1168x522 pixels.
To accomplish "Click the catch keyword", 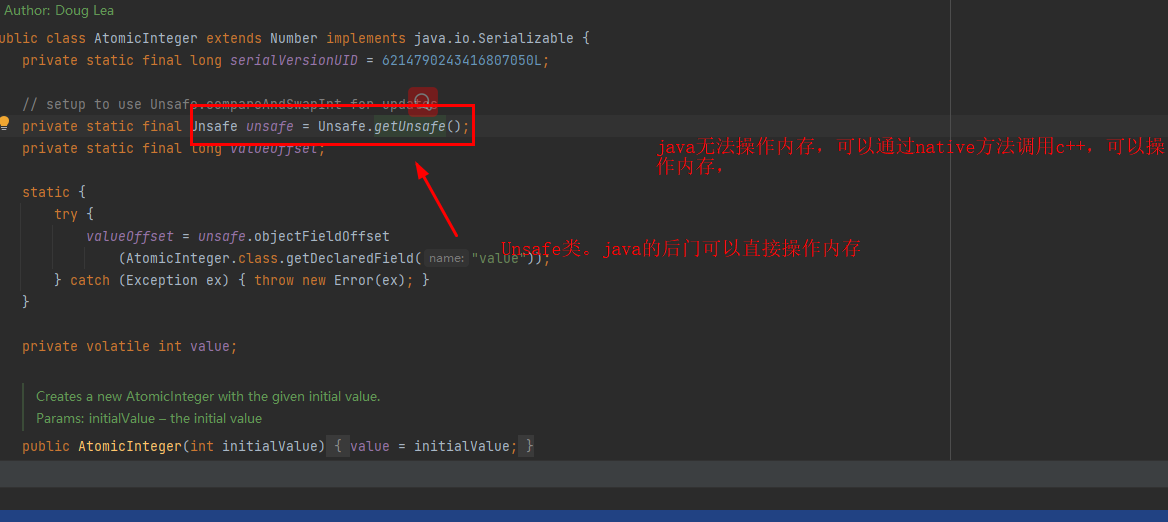I will click(90, 280).
